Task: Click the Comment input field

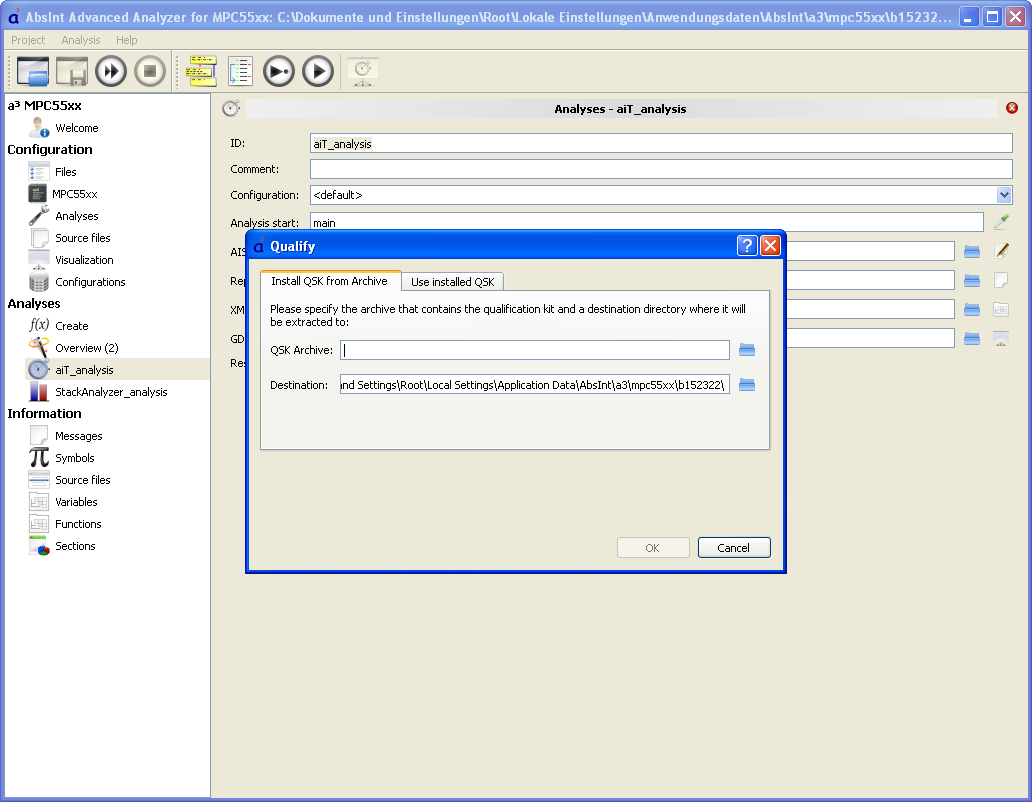Action: point(661,169)
